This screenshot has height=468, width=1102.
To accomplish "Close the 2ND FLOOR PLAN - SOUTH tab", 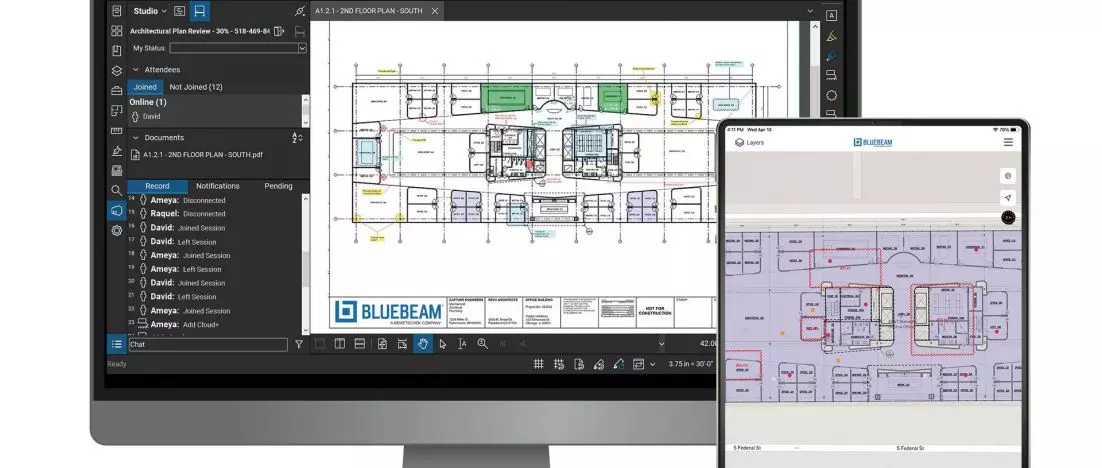I will pos(435,11).
